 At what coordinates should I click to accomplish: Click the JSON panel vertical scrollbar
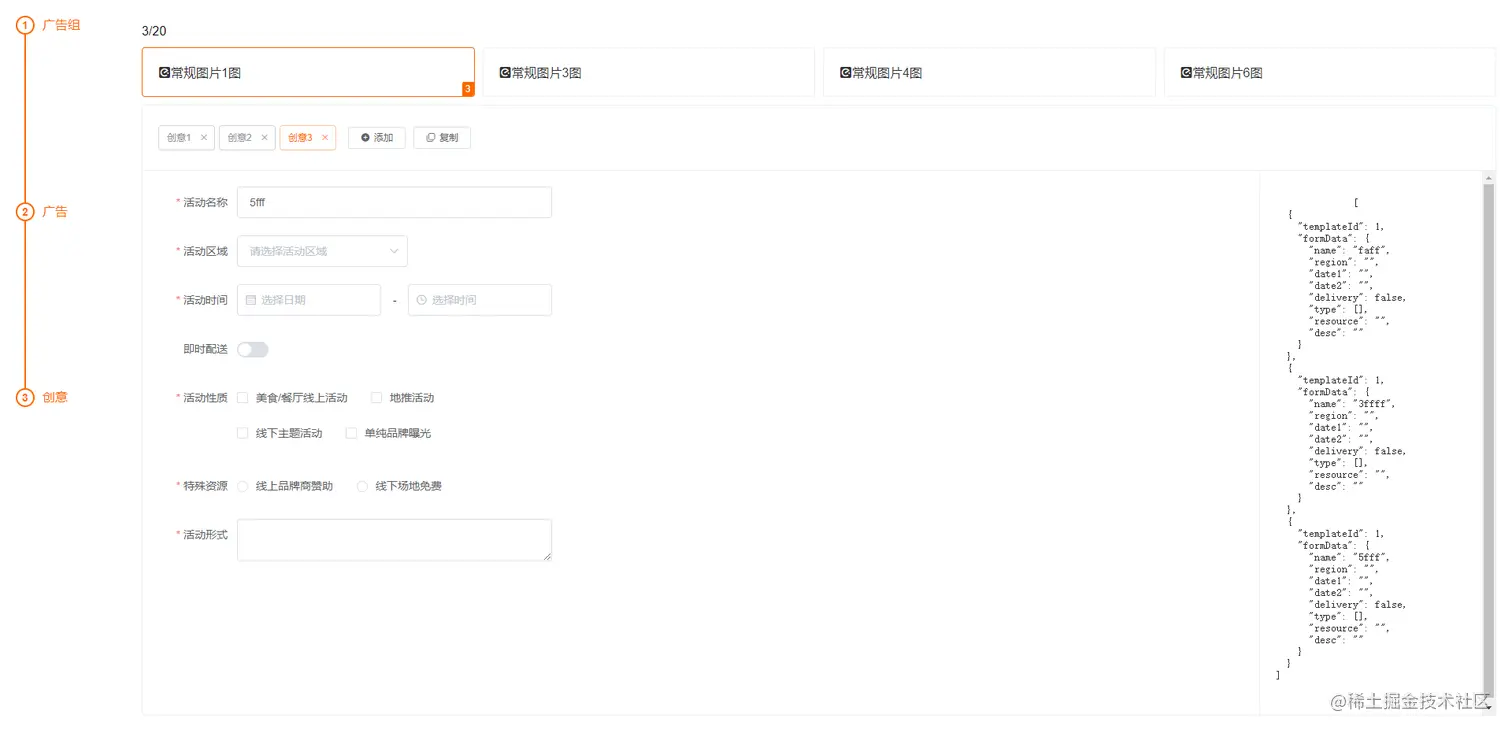coord(1489,440)
